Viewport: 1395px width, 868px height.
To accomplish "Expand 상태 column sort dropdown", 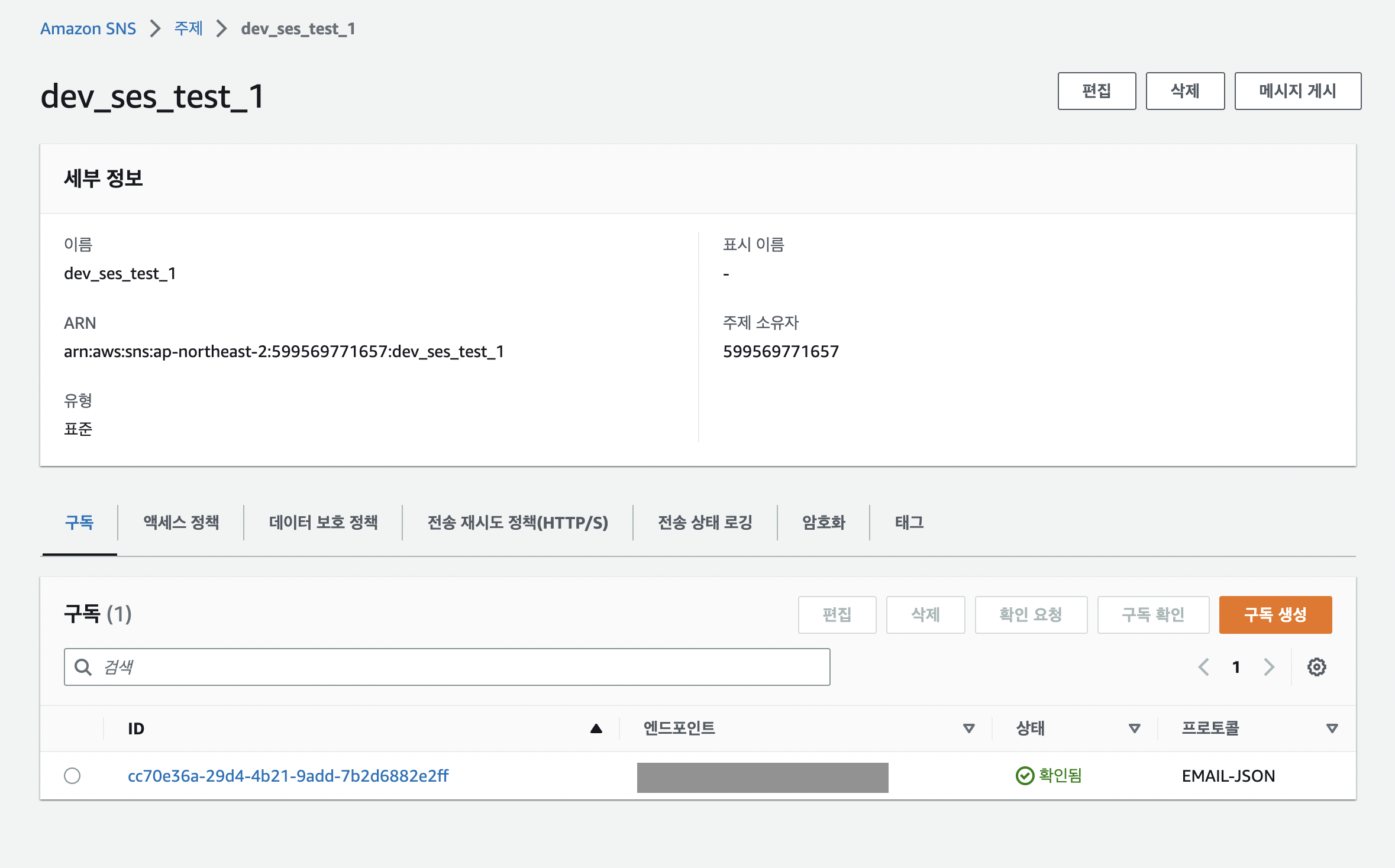I will (1134, 728).
